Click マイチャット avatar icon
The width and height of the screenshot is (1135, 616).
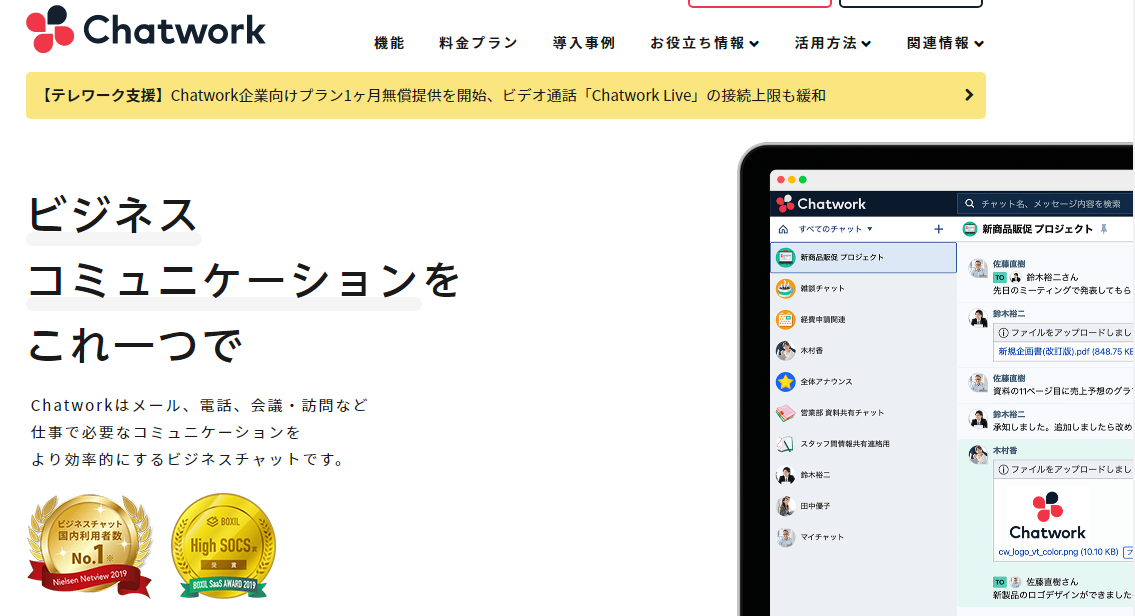coord(785,537)
